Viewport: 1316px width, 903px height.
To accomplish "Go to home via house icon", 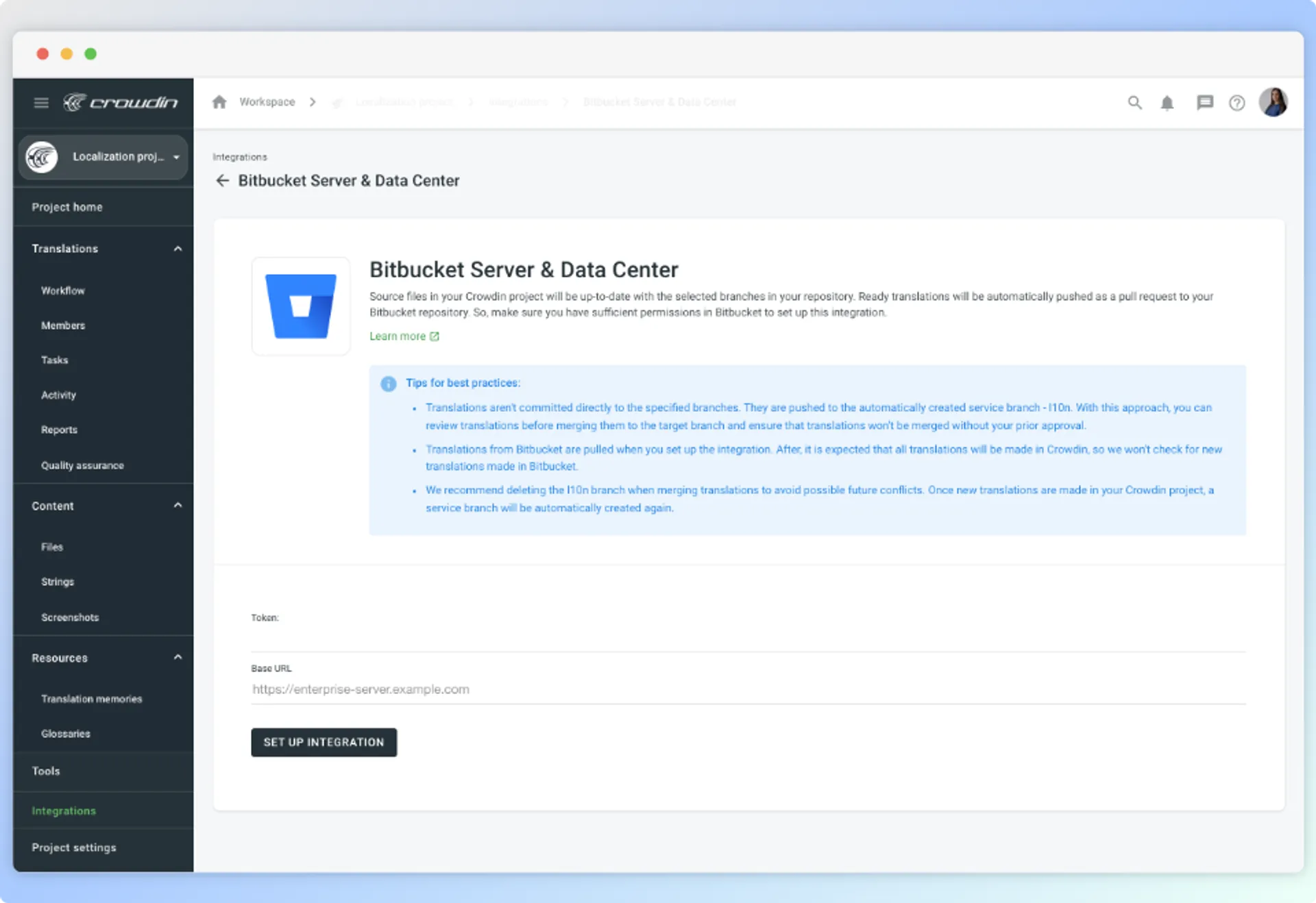I will pyautogui.click(x=219, y=102).
